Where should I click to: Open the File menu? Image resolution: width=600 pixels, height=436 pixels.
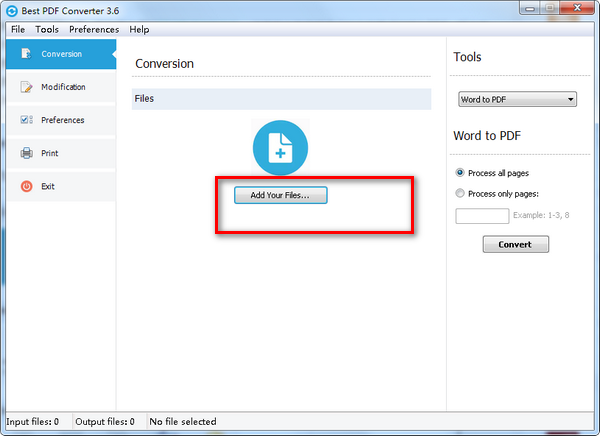pyautogui.click(x=18, y=30)
